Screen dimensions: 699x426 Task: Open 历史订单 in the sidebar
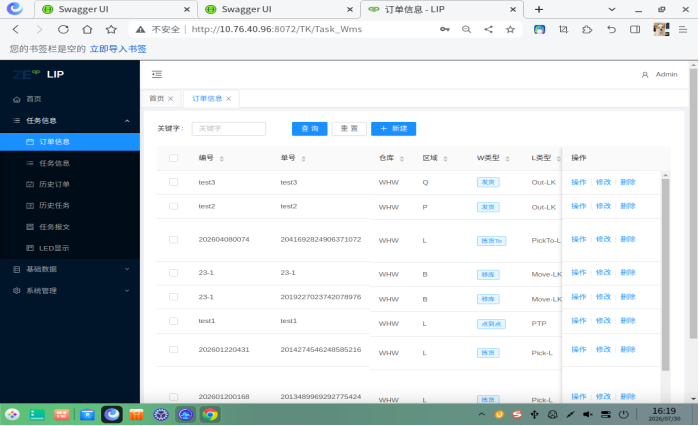(70, 184)
